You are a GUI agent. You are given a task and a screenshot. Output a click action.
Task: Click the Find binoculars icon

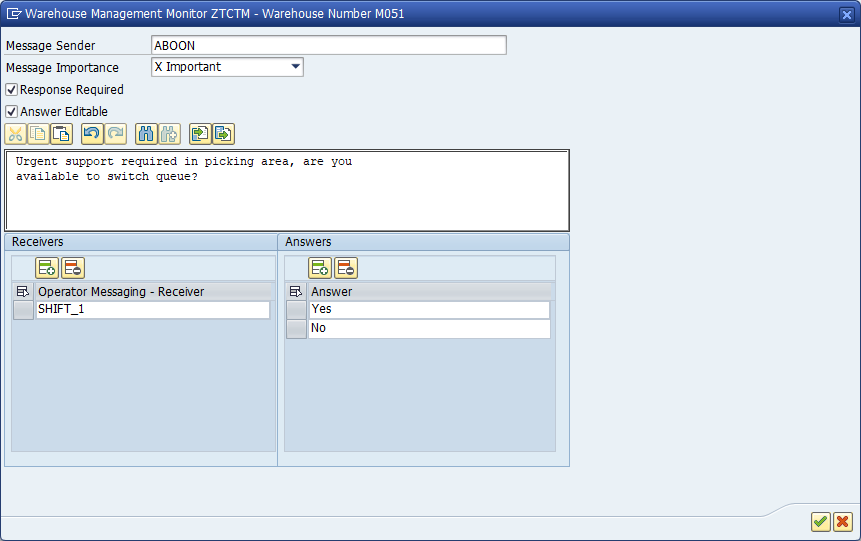146,134
